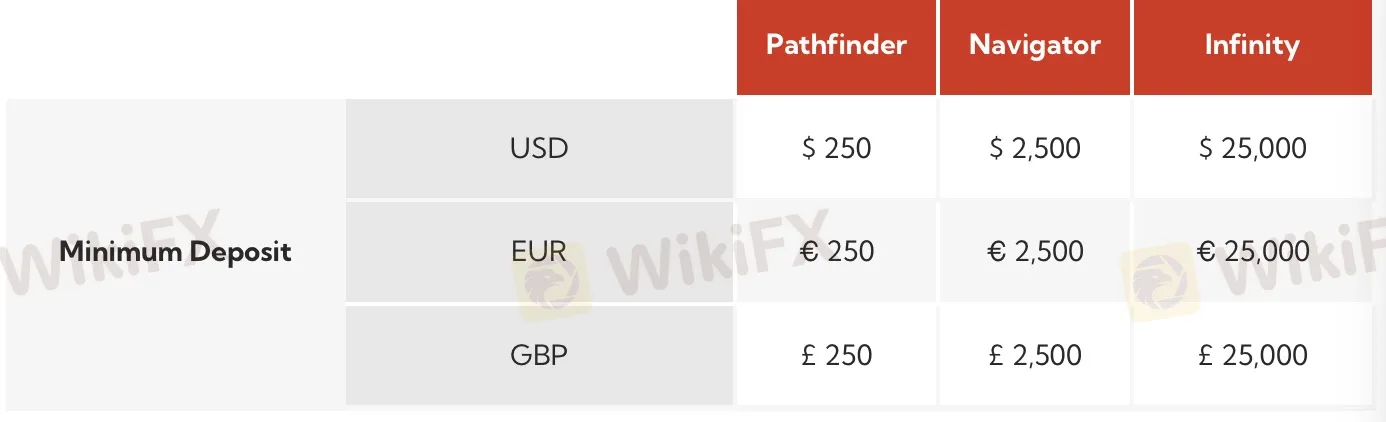Click the $ 25,000 Infinity deposit
This screenshot has height=422, width=1386.
pyautogui.click(x=1251, y=148)
